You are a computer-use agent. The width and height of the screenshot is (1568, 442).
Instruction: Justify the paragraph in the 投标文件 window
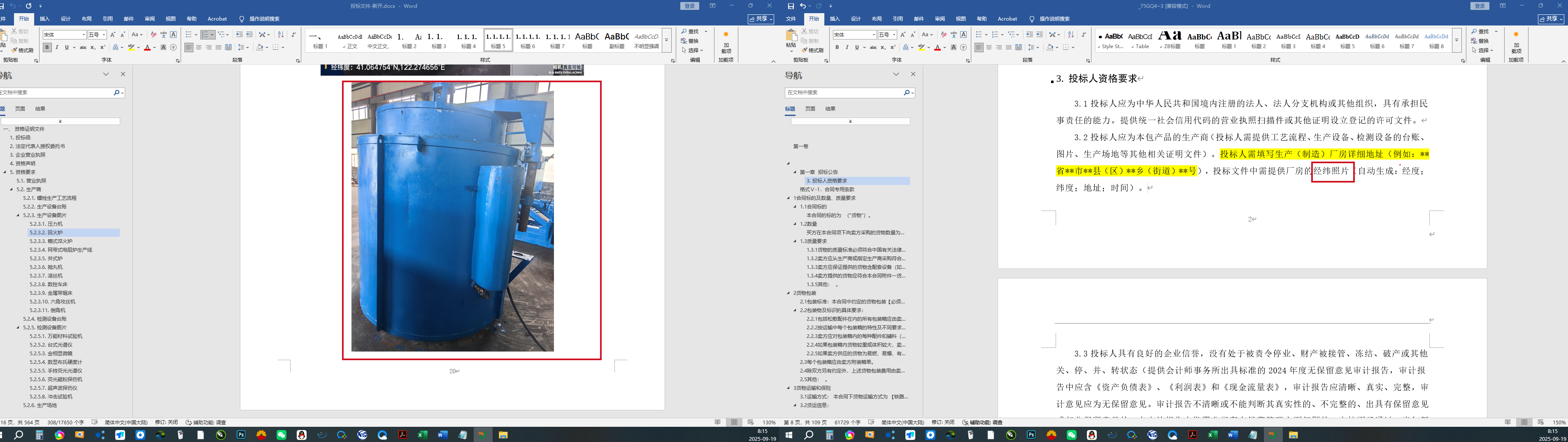[219, 47]
